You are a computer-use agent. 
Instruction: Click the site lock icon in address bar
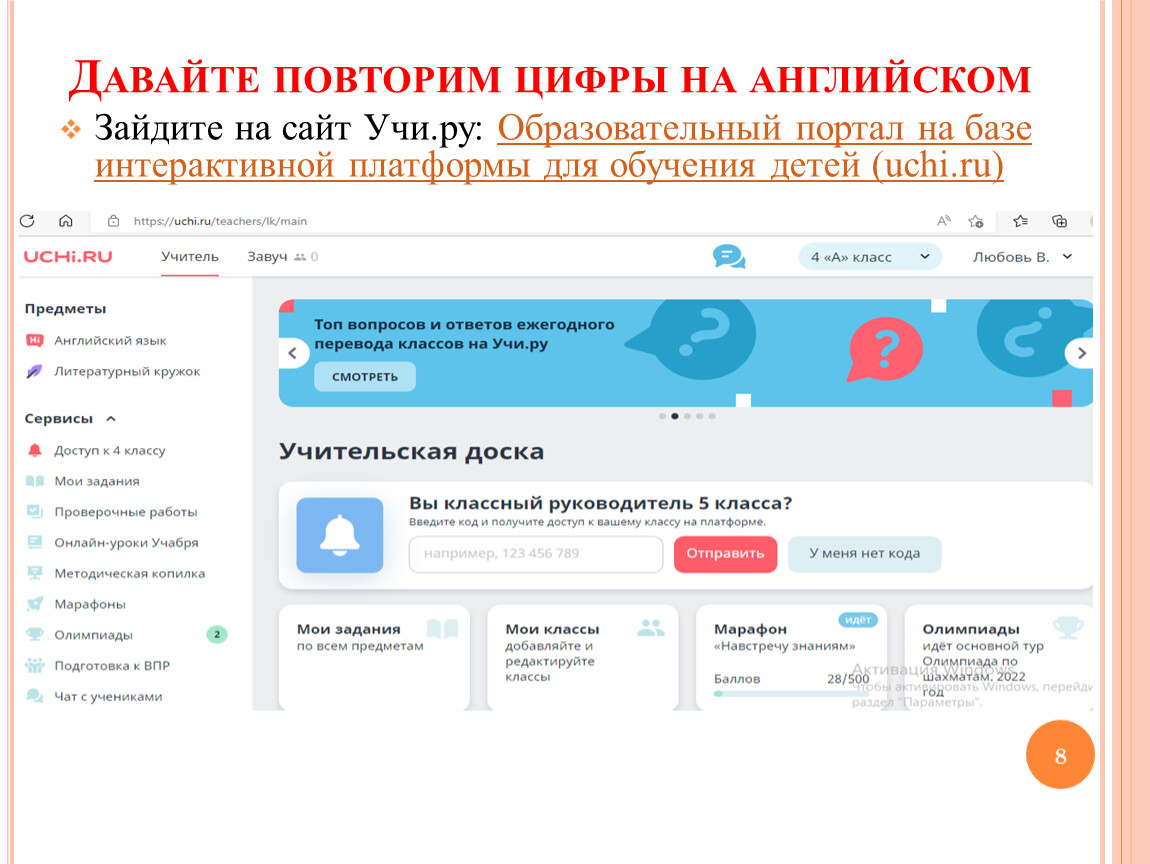coord(113,221)
